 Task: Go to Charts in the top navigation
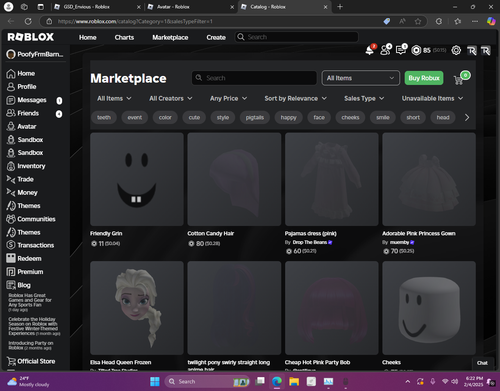coord(124,37)
